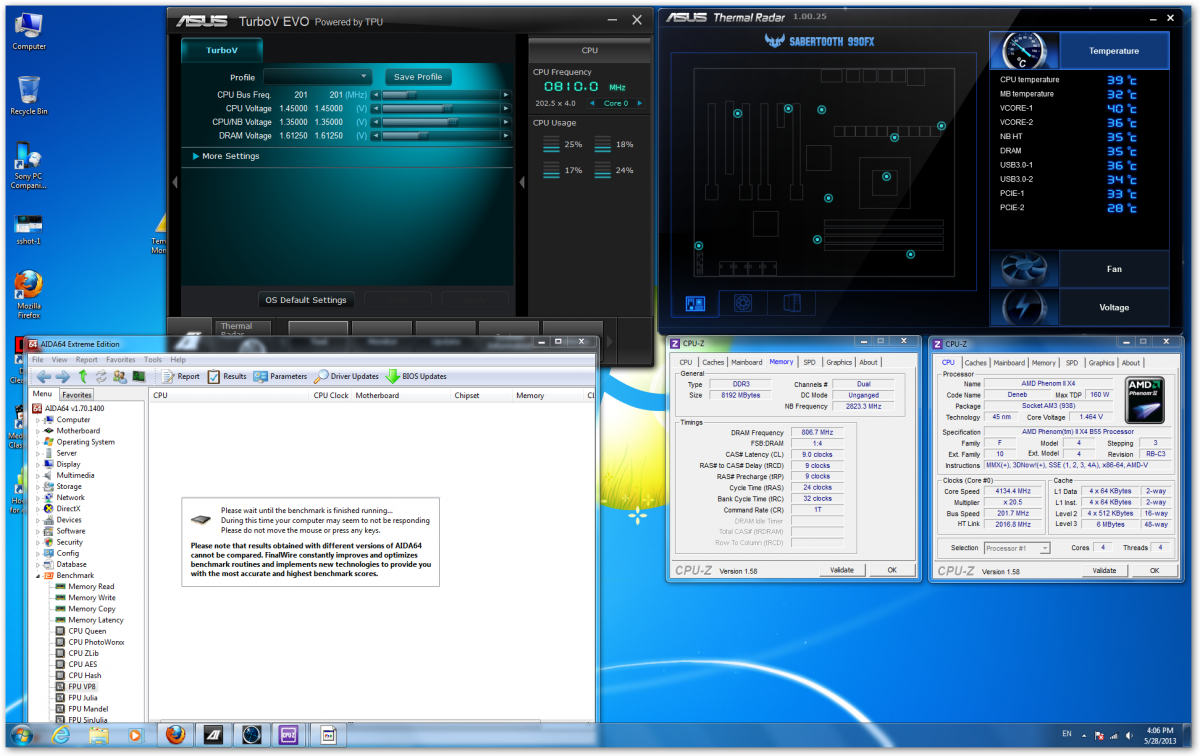This screenshot has height=756, width=1200.
Task: Click BIOS Updates in AIDA64 toolbar
Action: pos(416,376)
